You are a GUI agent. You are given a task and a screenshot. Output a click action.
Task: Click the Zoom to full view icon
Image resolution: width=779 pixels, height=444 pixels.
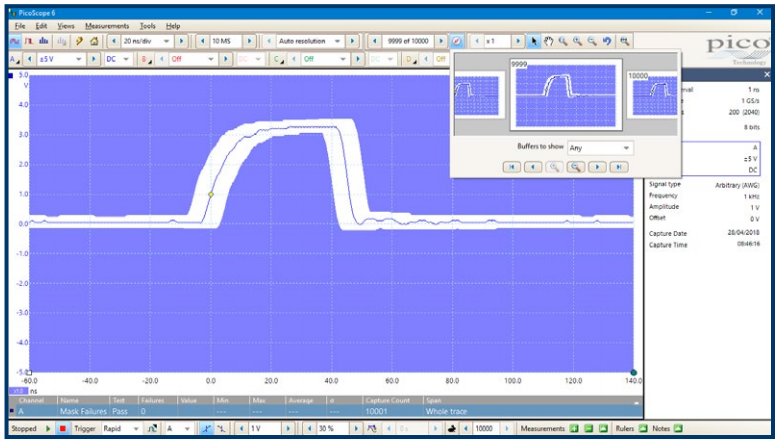624,41
